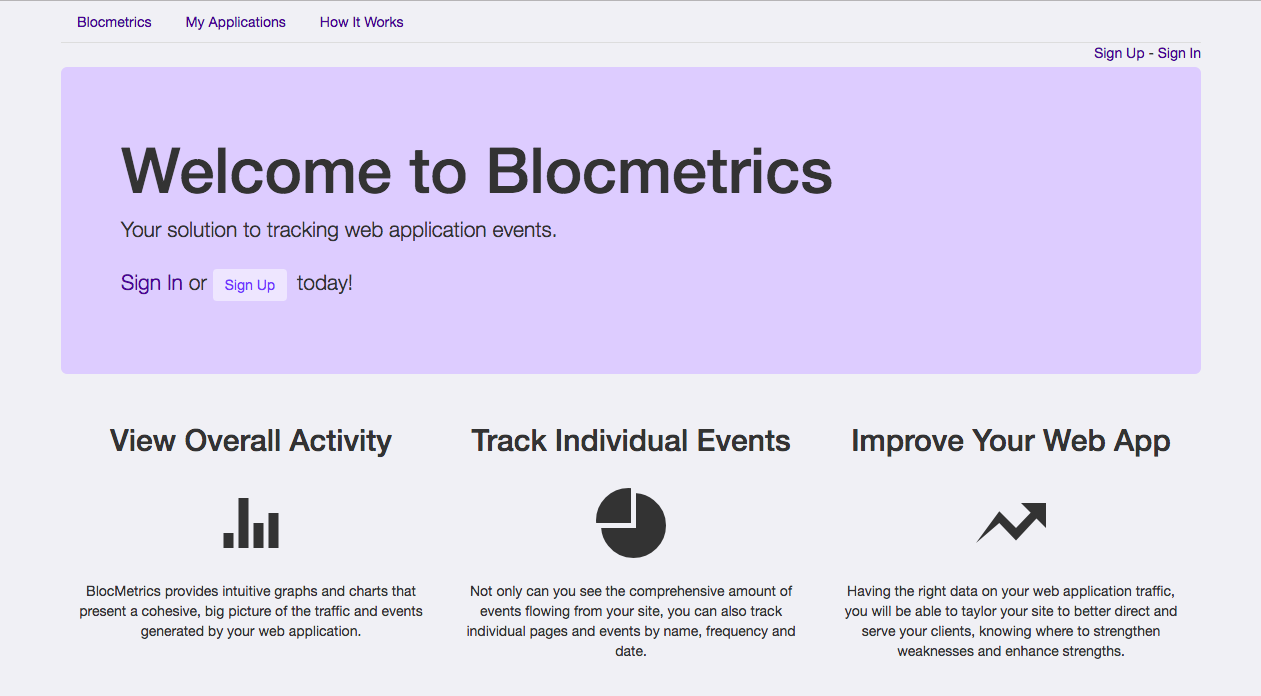The height and width of the screenshot is (696, 1261).
Task: Click paragraph starting 'Not only can you see'
Action: pyautogui.click(x=631, y=621)
